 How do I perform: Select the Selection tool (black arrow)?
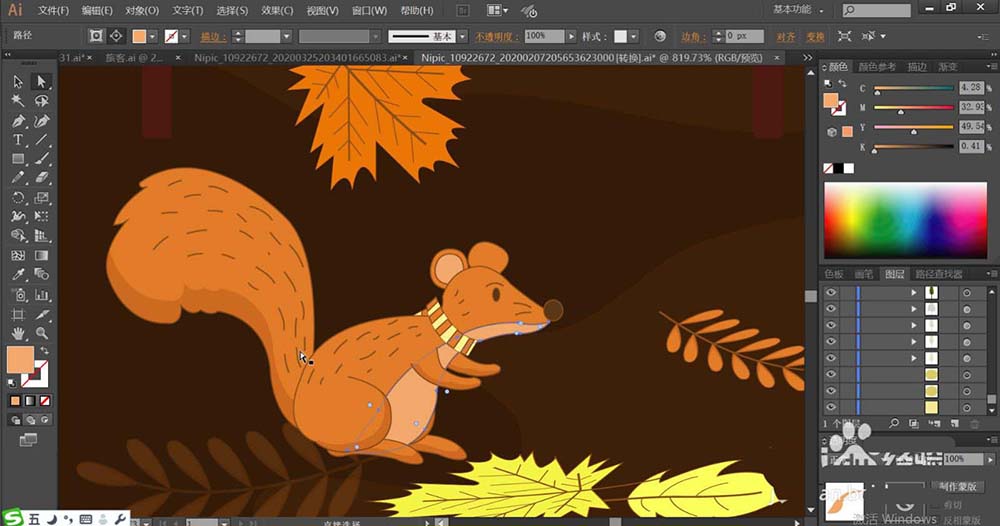[18, 82]
